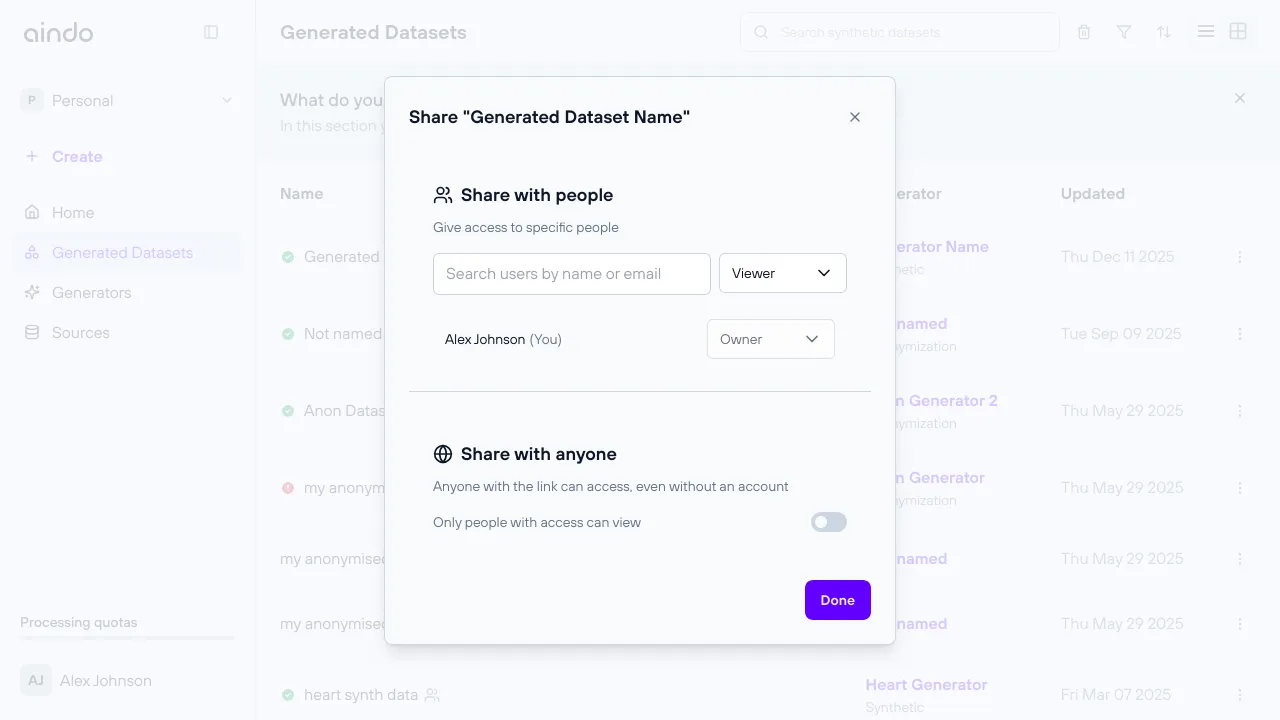1280x720 pixels.
Task: Collapse the sidebar using the panel icon
Action: (211, 31)
